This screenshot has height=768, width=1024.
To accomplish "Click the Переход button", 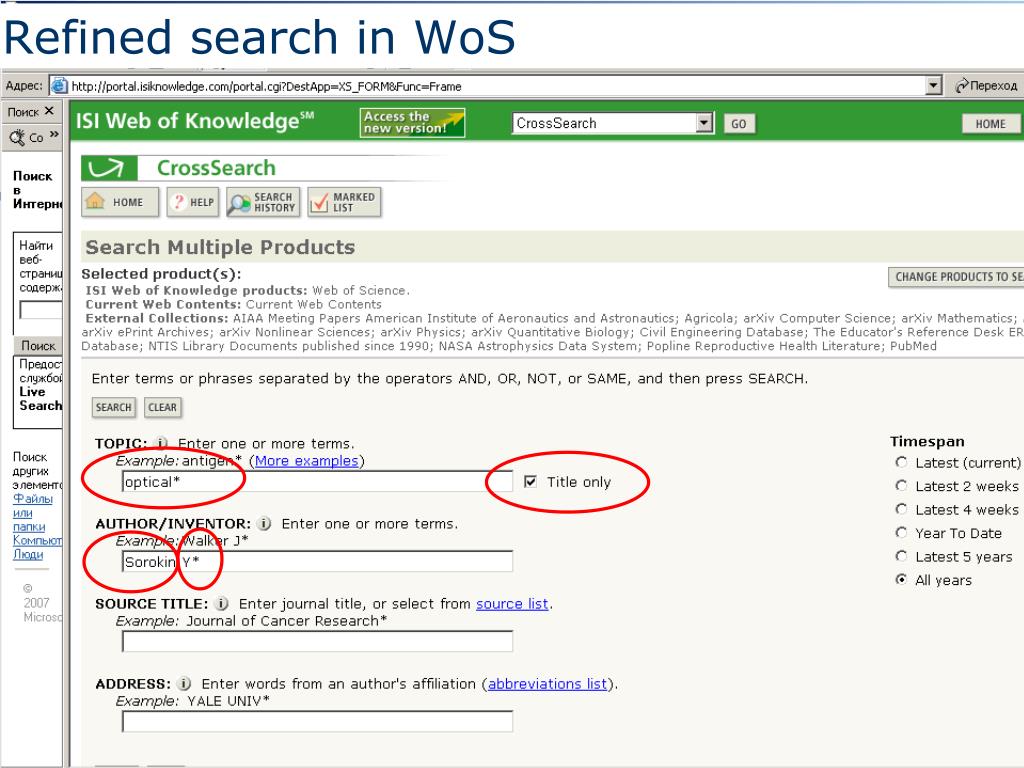I will click(x=986, y=86).
